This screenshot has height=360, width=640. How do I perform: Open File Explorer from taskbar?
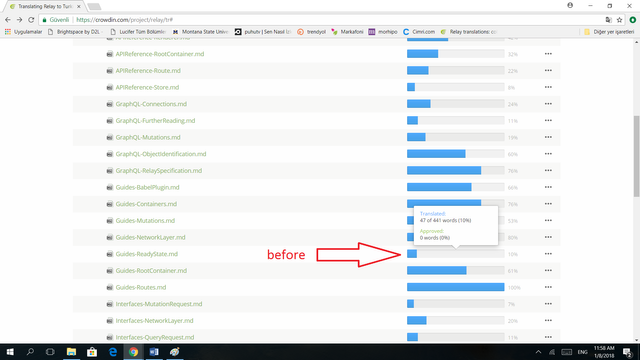tap(71, 352)
